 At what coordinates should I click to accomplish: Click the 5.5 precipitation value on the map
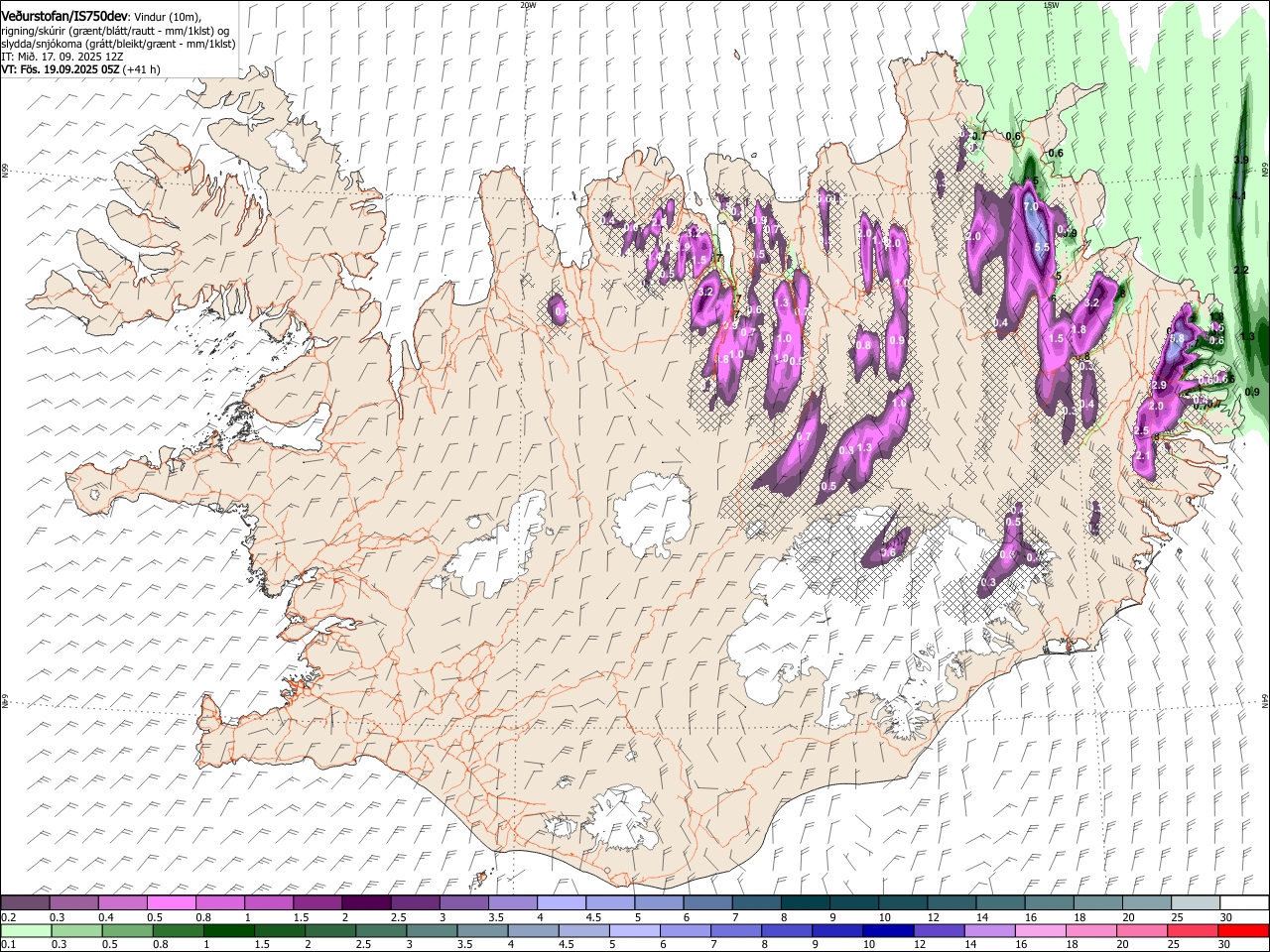coord(1041,247)
